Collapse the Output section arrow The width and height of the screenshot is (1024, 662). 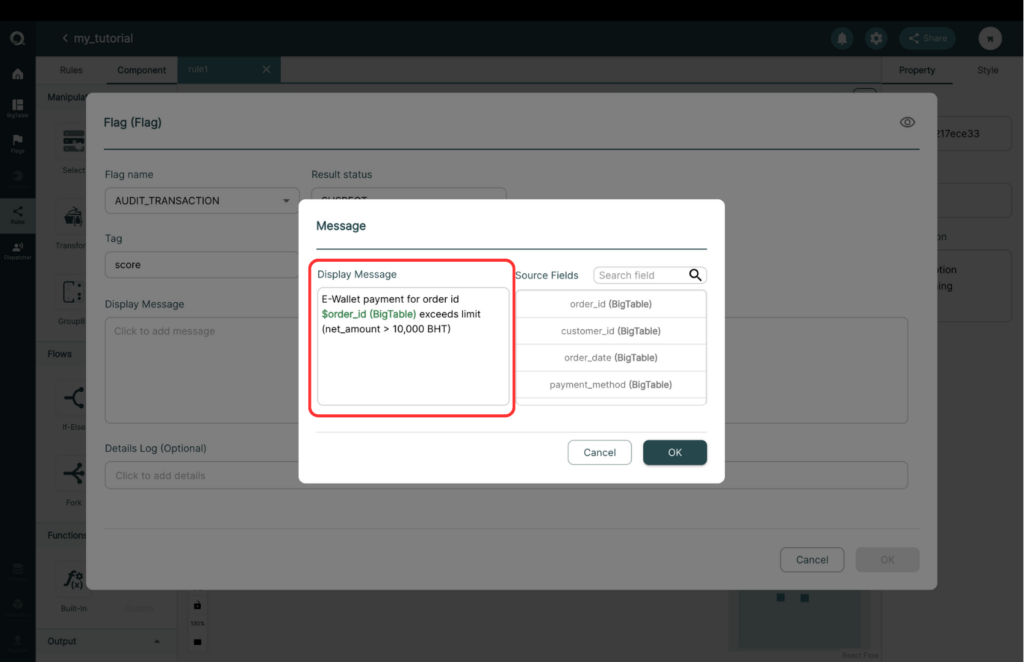[157, 641]
